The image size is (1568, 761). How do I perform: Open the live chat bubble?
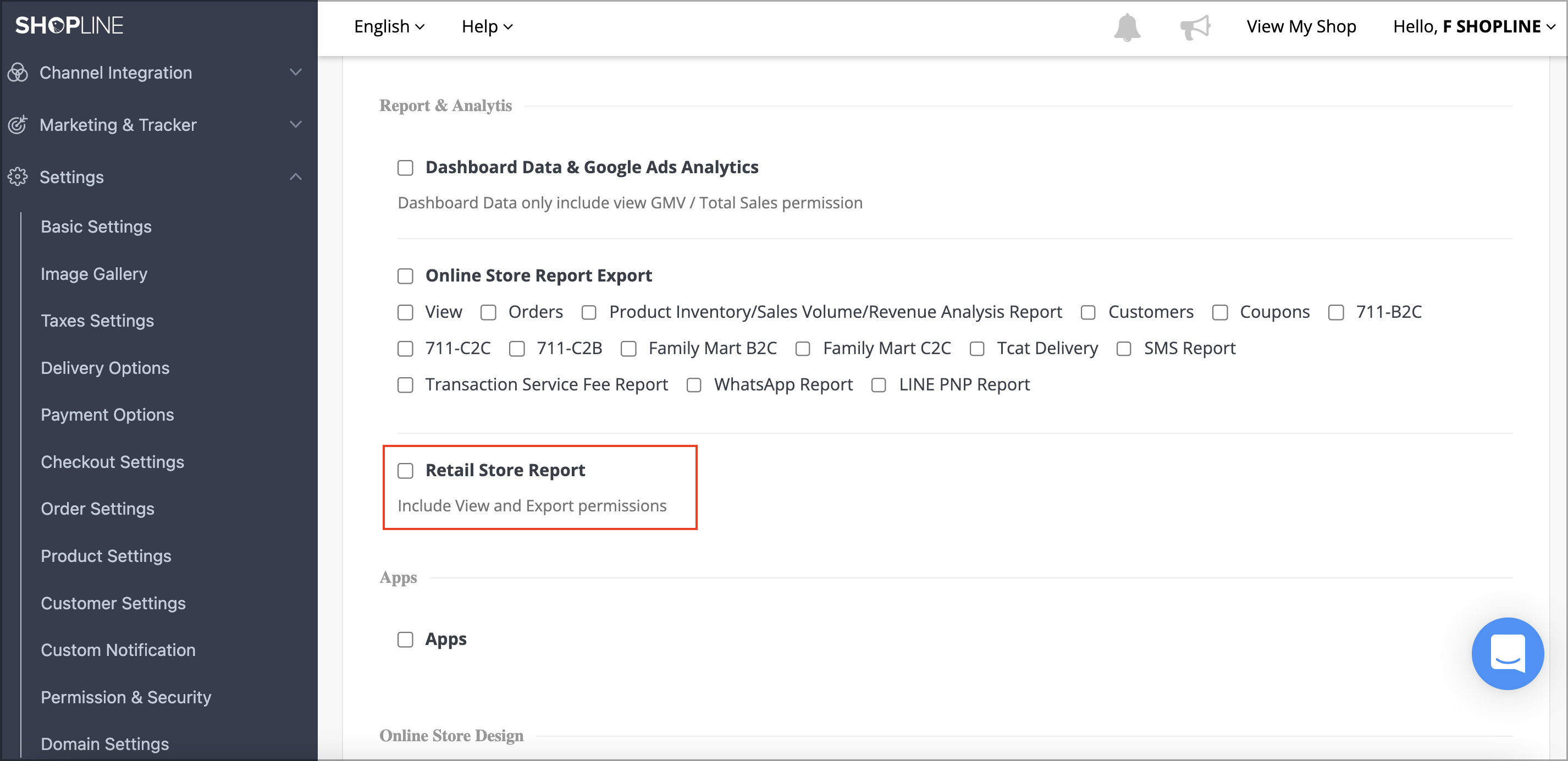(1507, 653)
